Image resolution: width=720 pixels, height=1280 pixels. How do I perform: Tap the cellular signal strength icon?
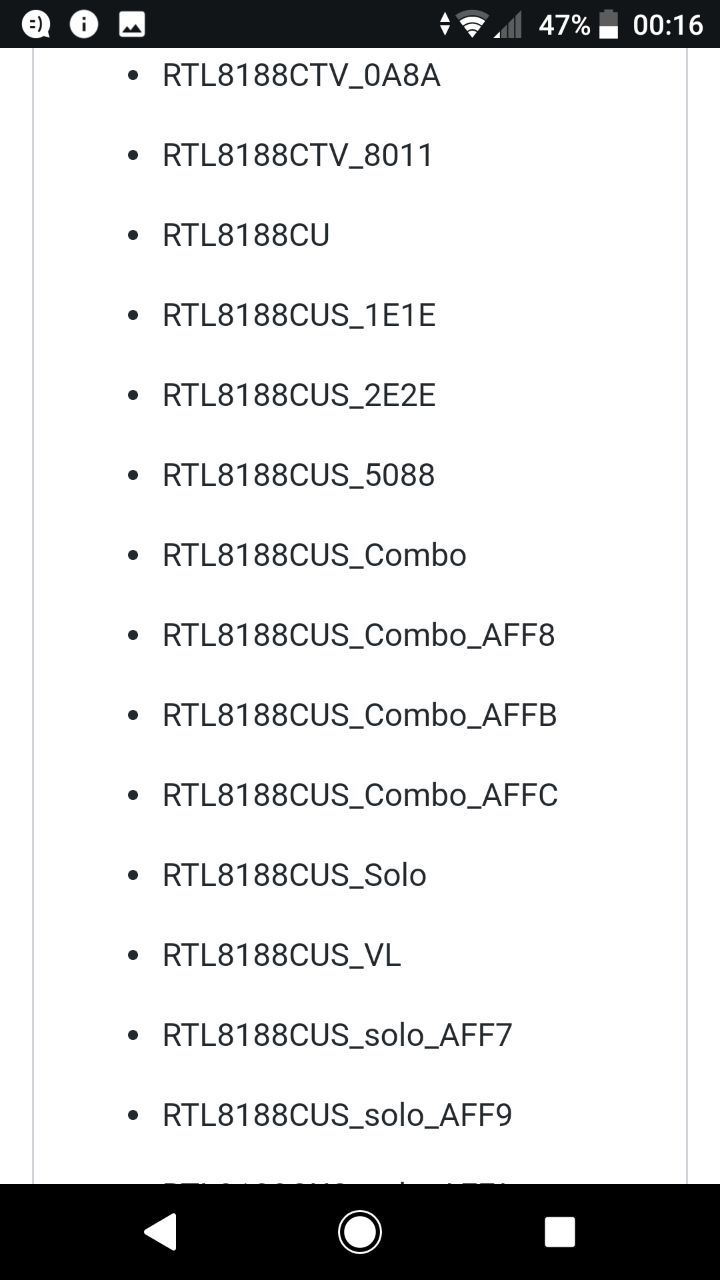(508, 25)
